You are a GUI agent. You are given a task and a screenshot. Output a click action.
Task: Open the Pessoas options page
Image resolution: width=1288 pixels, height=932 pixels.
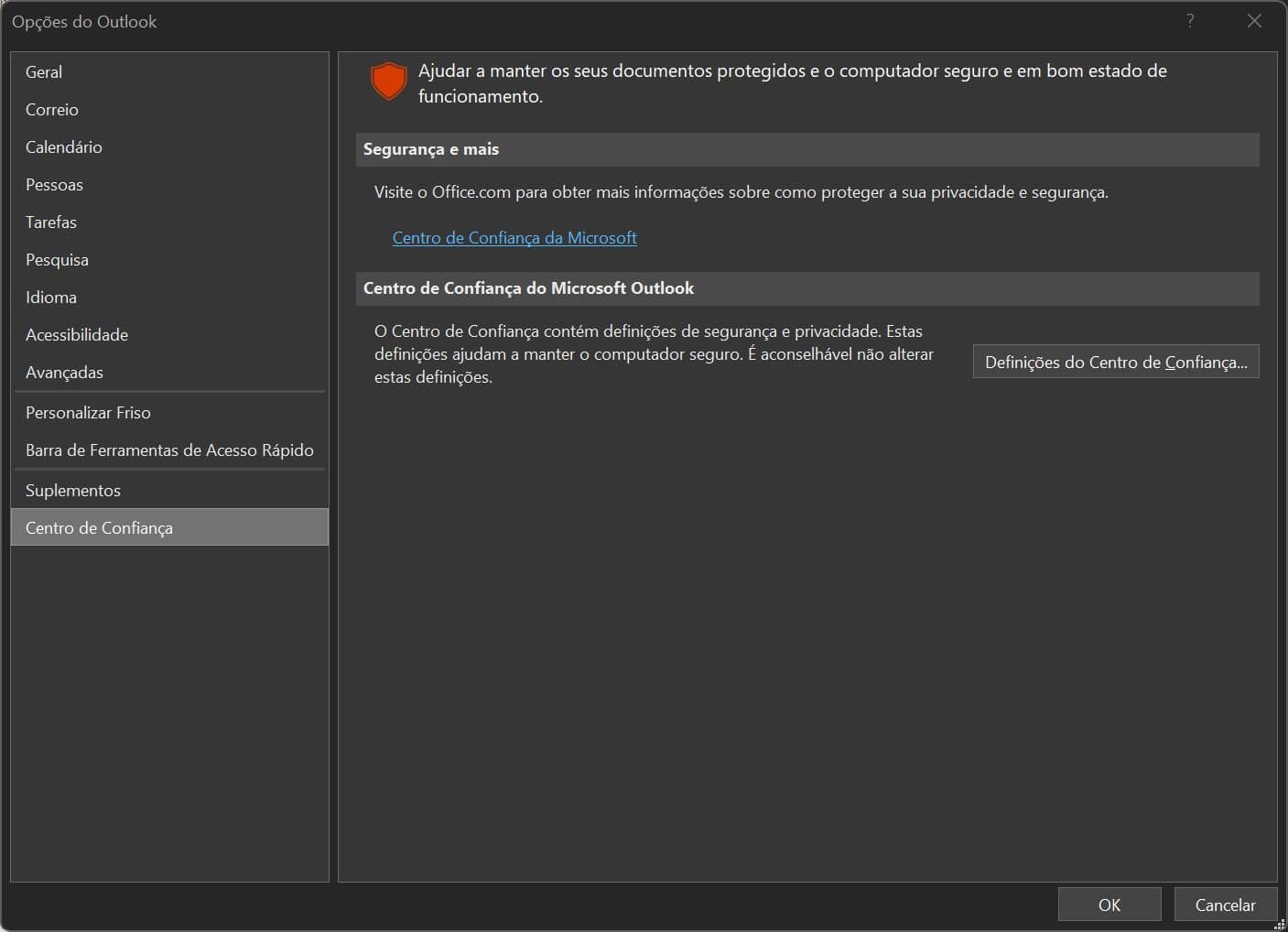click(54, 184)
